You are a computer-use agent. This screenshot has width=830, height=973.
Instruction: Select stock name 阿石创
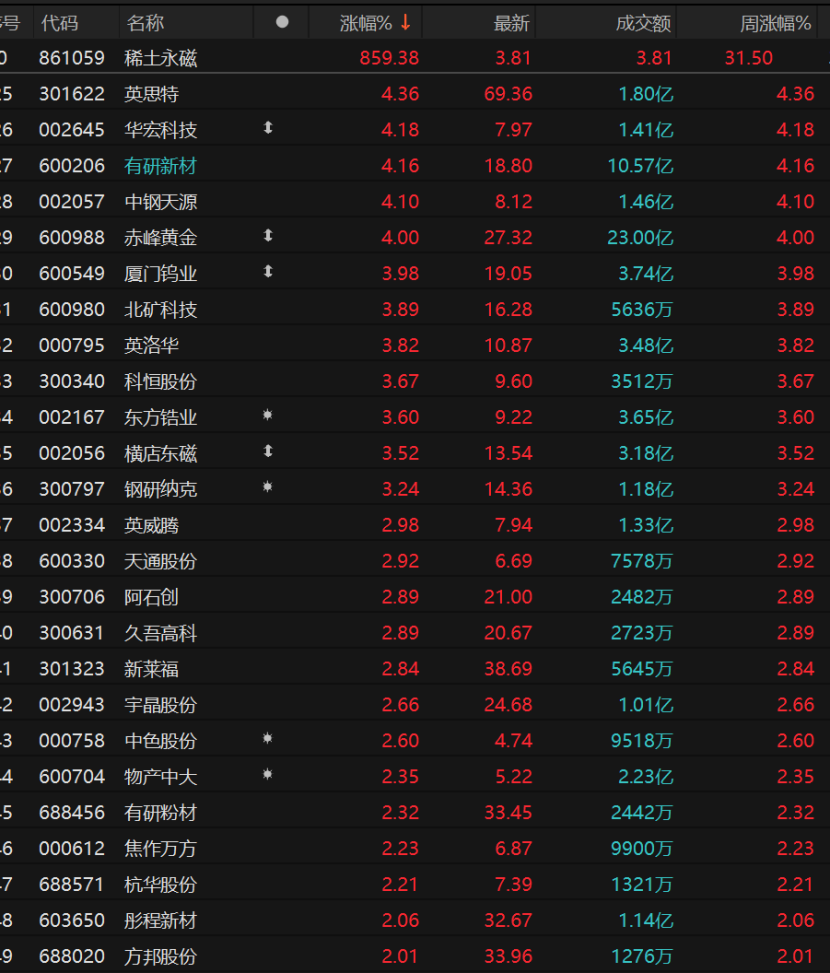point(151,597)
